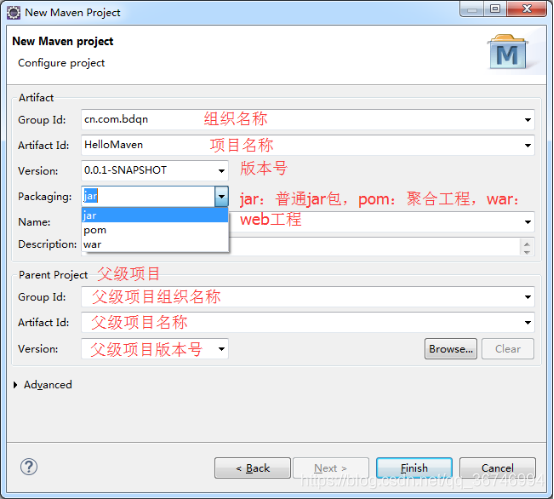The width and height of the screenshot is (554, 499).
Task: Open the Parent Project Artifact Id dropdown arrow
Action: (x=528, y=322)
